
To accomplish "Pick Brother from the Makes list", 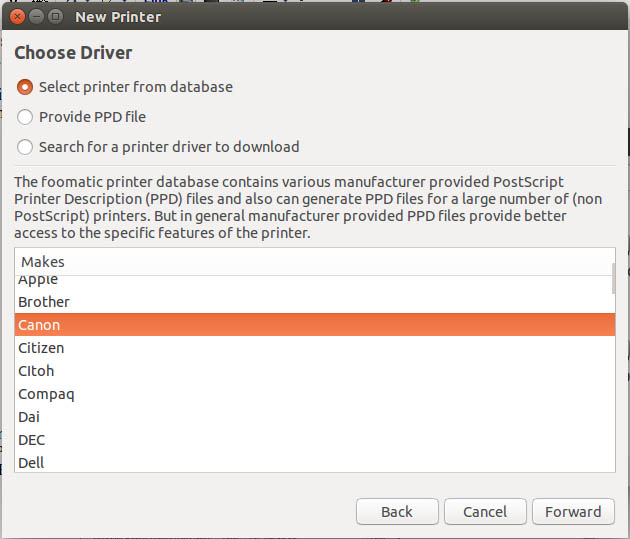I will pos(44,302).
